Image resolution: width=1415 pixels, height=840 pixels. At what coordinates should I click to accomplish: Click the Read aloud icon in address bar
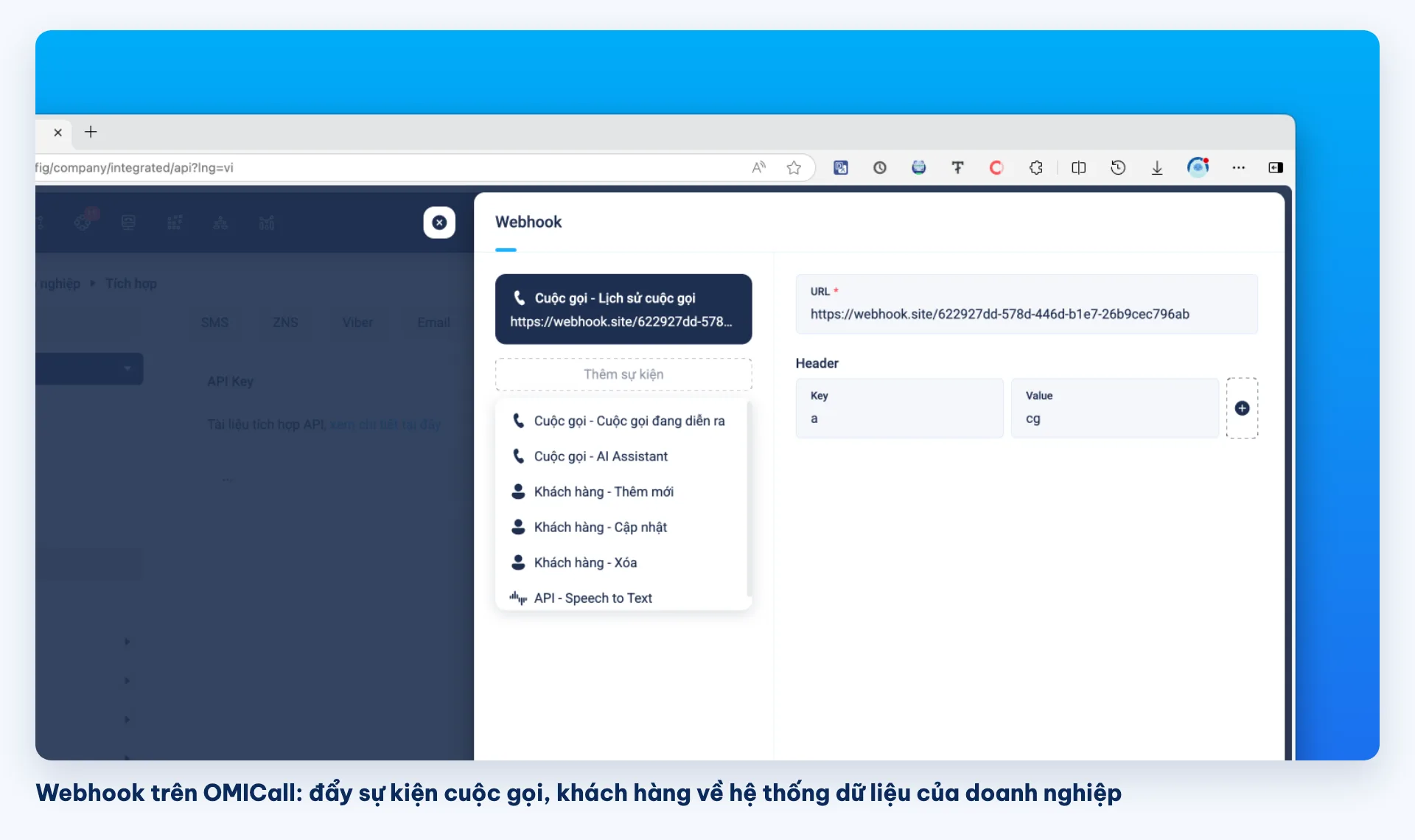coord(758,167)
